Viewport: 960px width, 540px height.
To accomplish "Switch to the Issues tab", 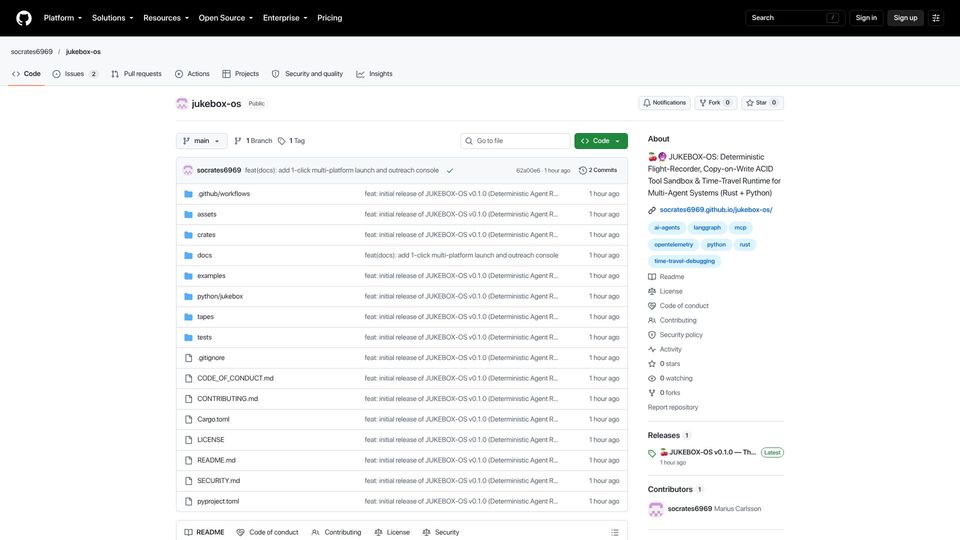I will [75, 74].
